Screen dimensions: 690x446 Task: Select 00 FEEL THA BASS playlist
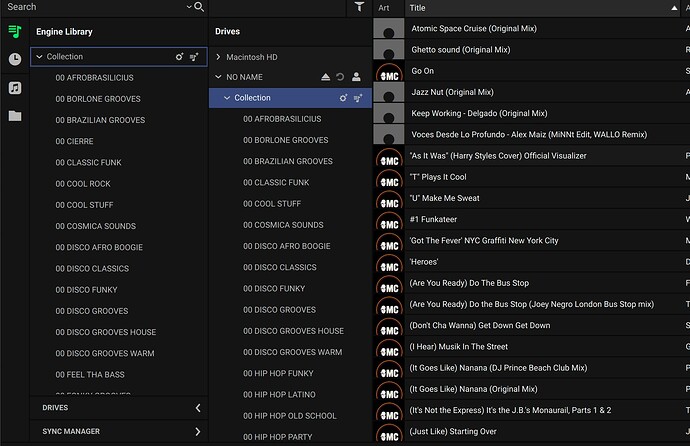(90, 375)
